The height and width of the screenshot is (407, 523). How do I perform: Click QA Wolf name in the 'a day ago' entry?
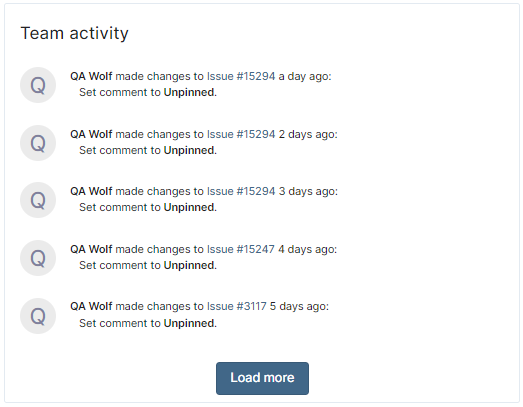pyautogui.click(x=91, y=76)
